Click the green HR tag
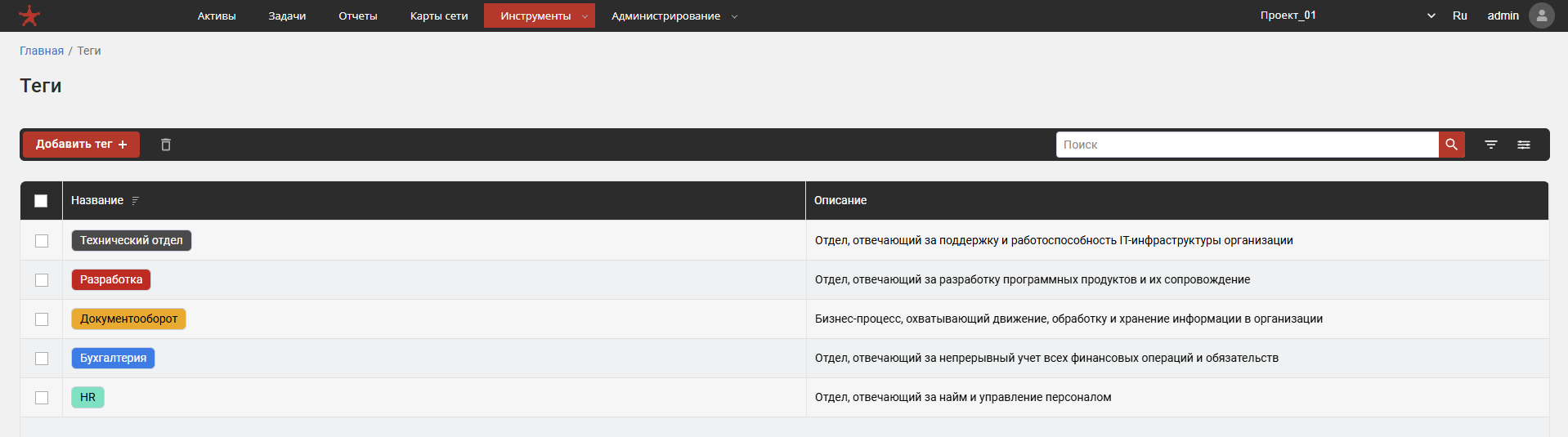The height and width of the screenshot is (437, 1568). coord(87,397)
